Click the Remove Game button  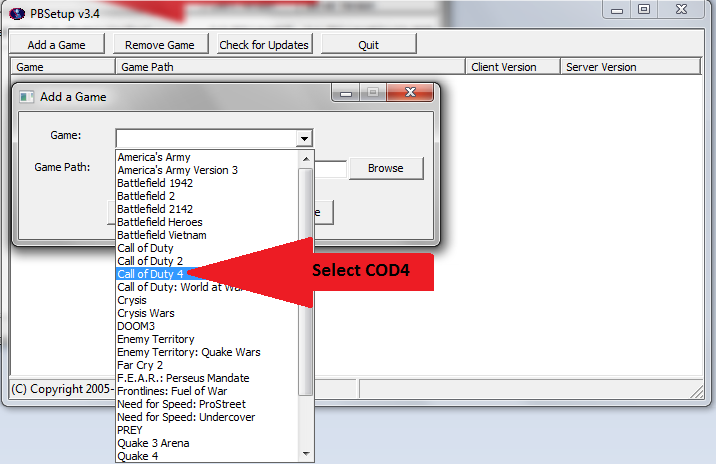pyautogui.click(x=160, y=44)
